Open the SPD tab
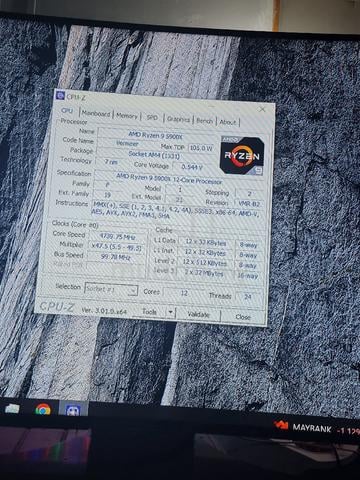Image resolution: width=360 pixels, height=480 pixels. coord(152,117)
